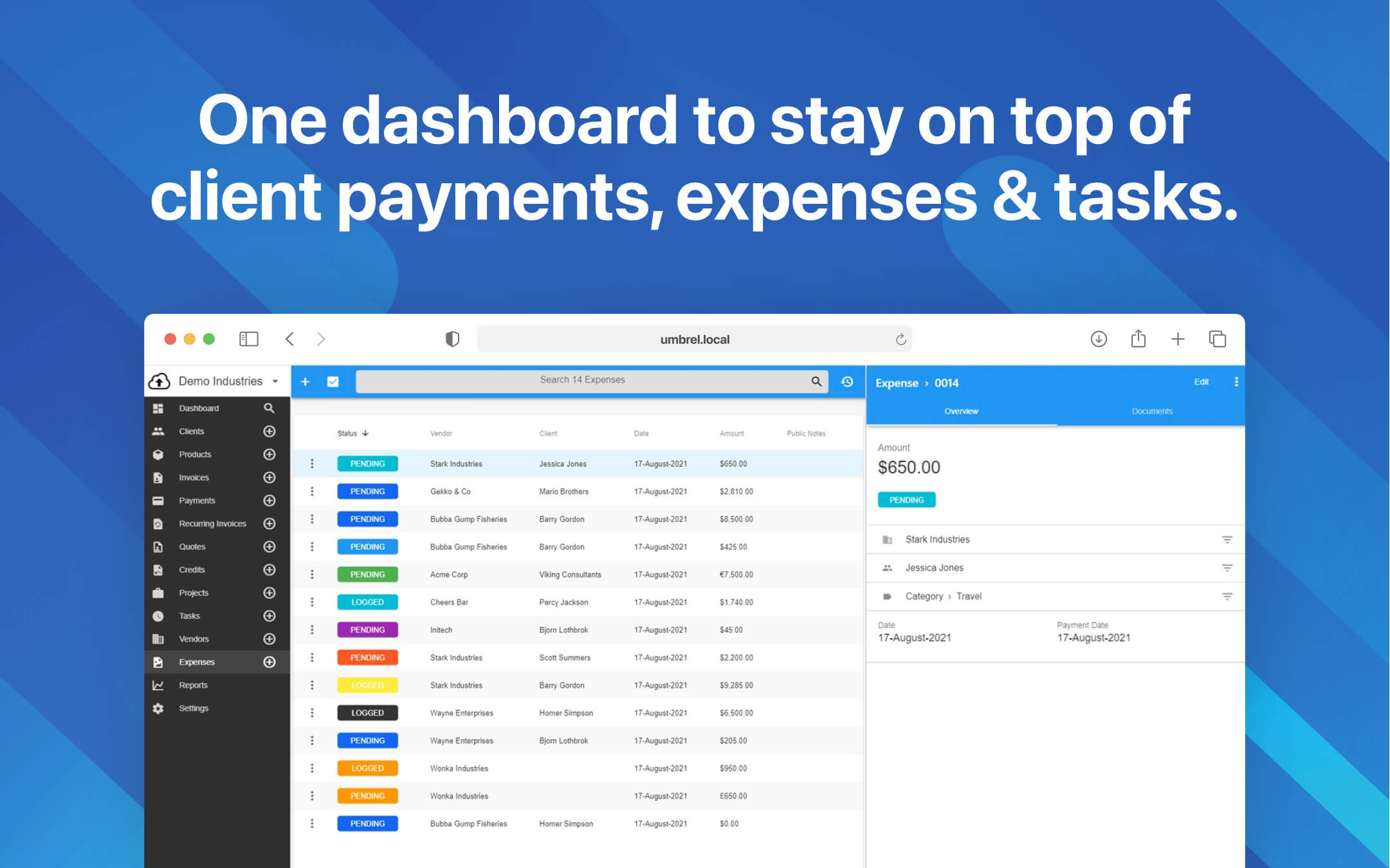Open the three-dot menu on the Stark Industries row
This screenshot has height=868, width=1390.
(313, 463)
